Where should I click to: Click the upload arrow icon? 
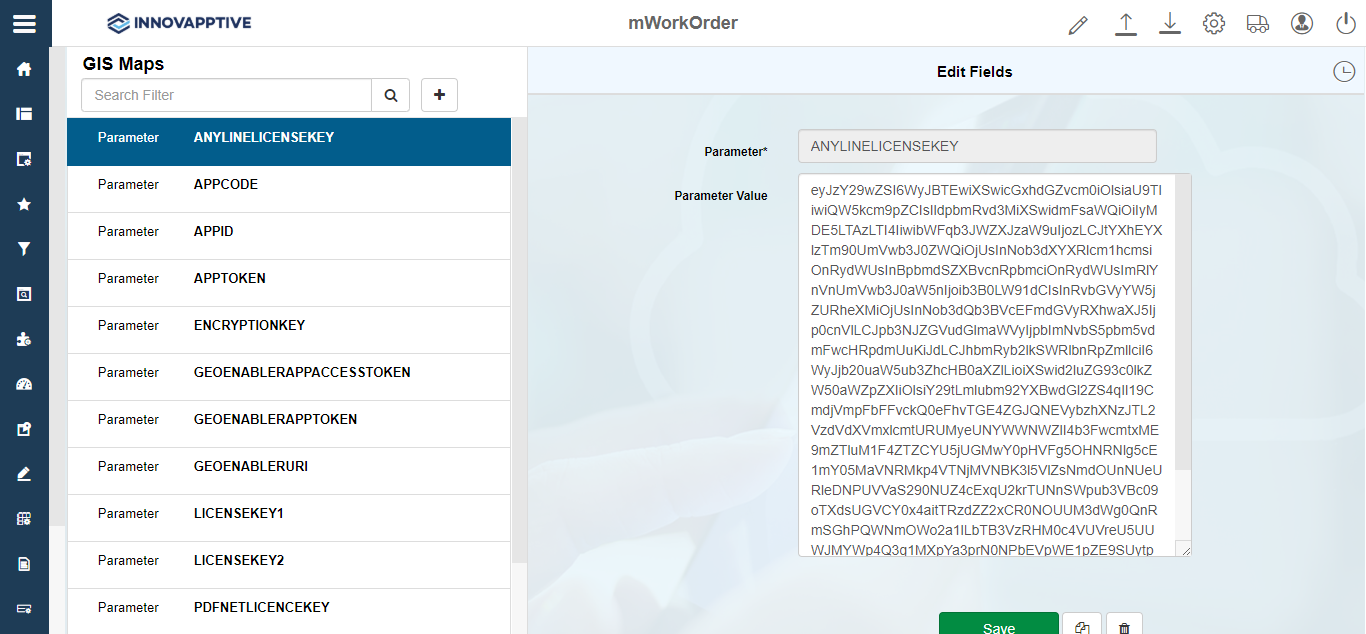pyautogui.click(x=1126, y=24)
